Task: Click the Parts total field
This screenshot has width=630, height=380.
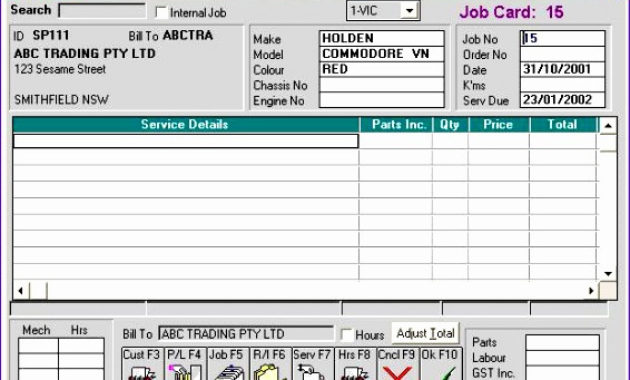Action: tap(562, 343)
